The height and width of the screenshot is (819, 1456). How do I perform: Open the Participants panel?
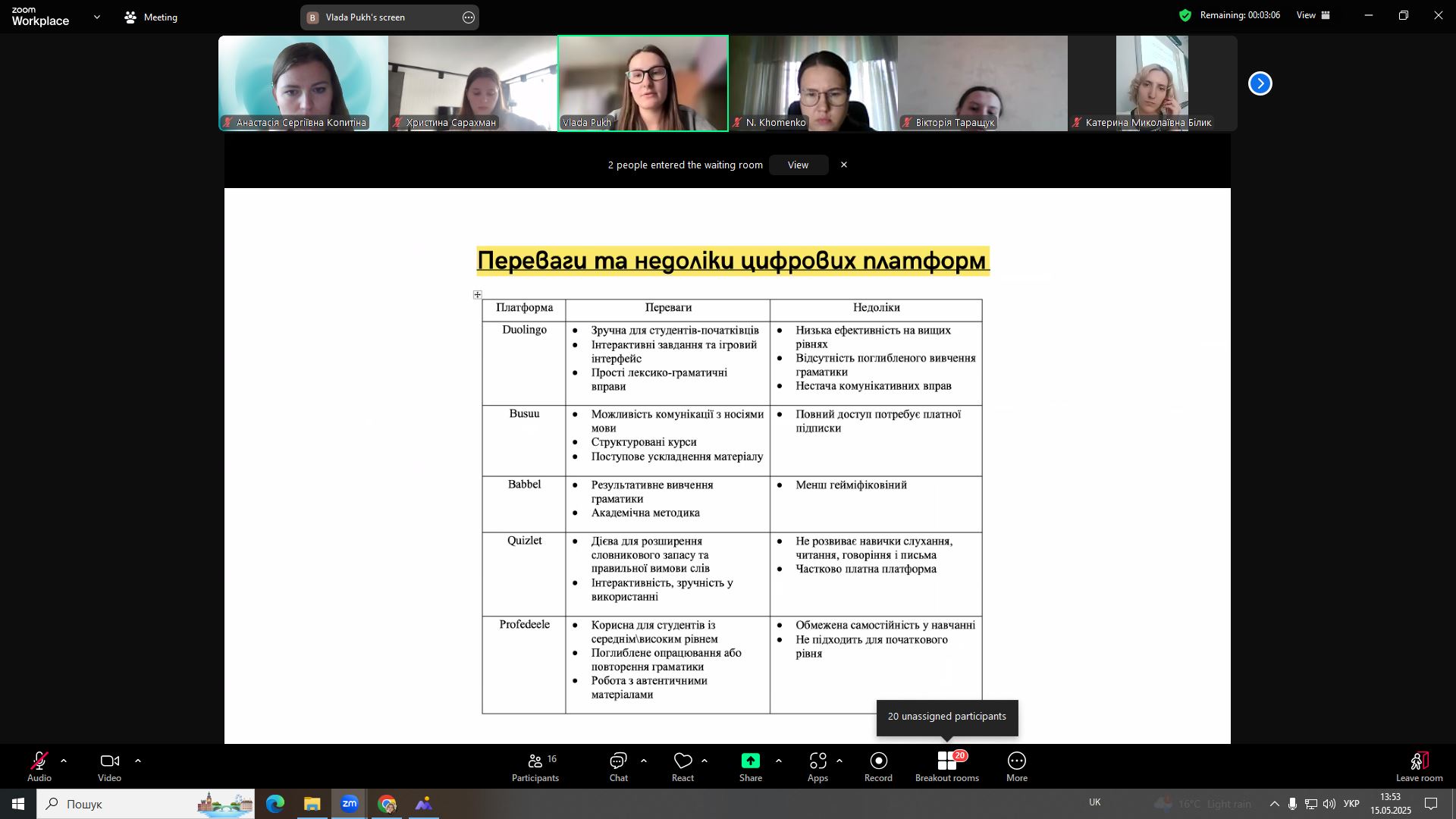(535, 766)
